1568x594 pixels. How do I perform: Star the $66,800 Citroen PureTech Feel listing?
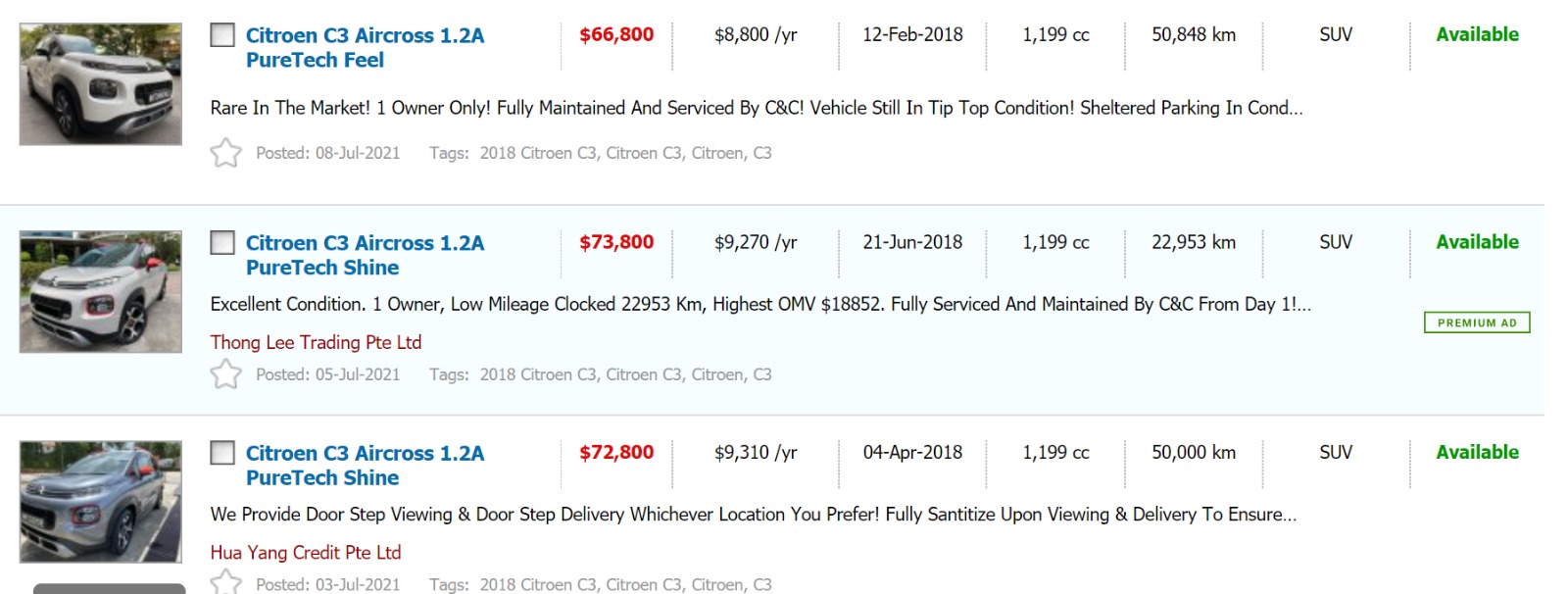(225, 153)
